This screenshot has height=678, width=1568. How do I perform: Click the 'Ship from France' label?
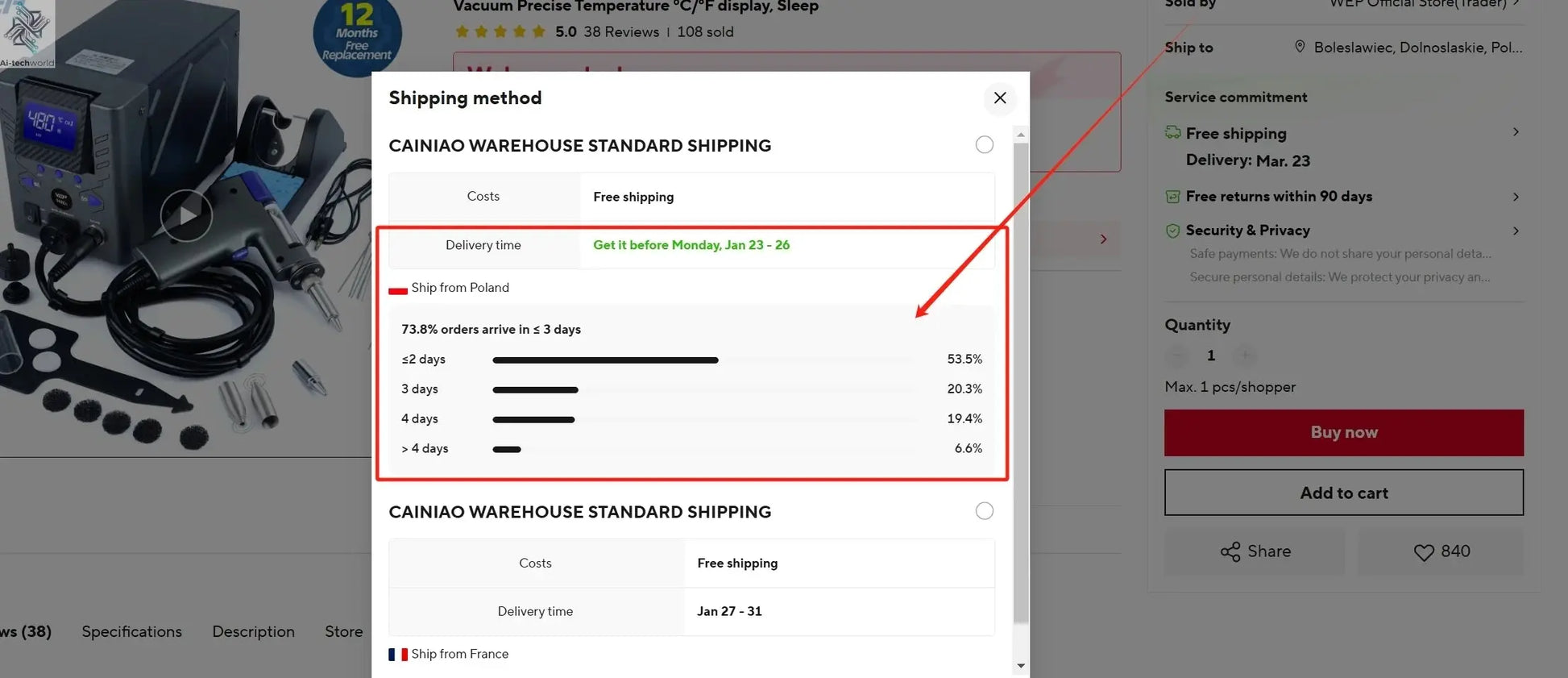point(460,654)
